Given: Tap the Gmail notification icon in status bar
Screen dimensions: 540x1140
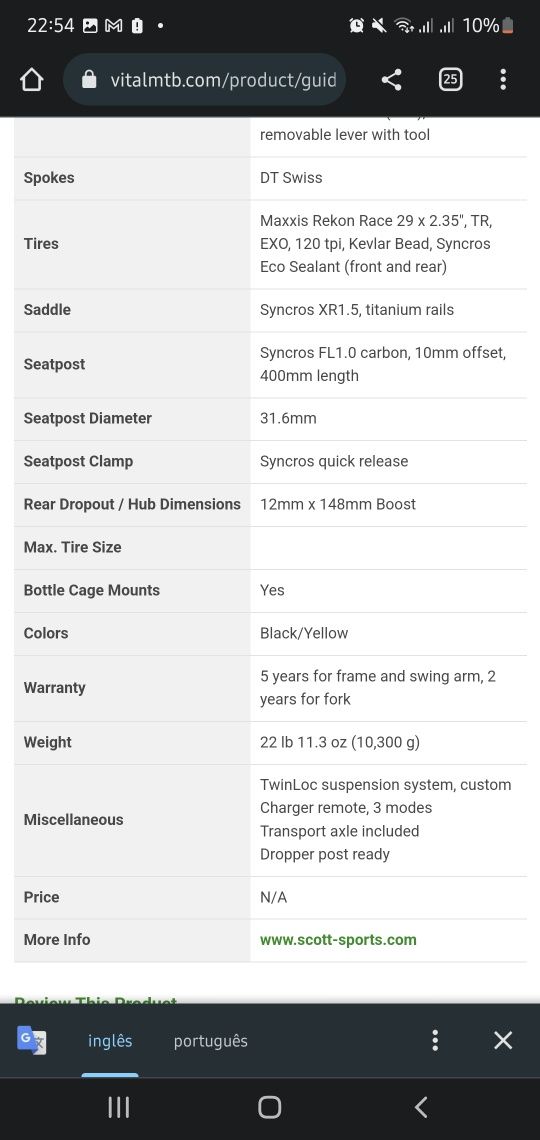Looking at the screenshot, I should tap(113, 25).
